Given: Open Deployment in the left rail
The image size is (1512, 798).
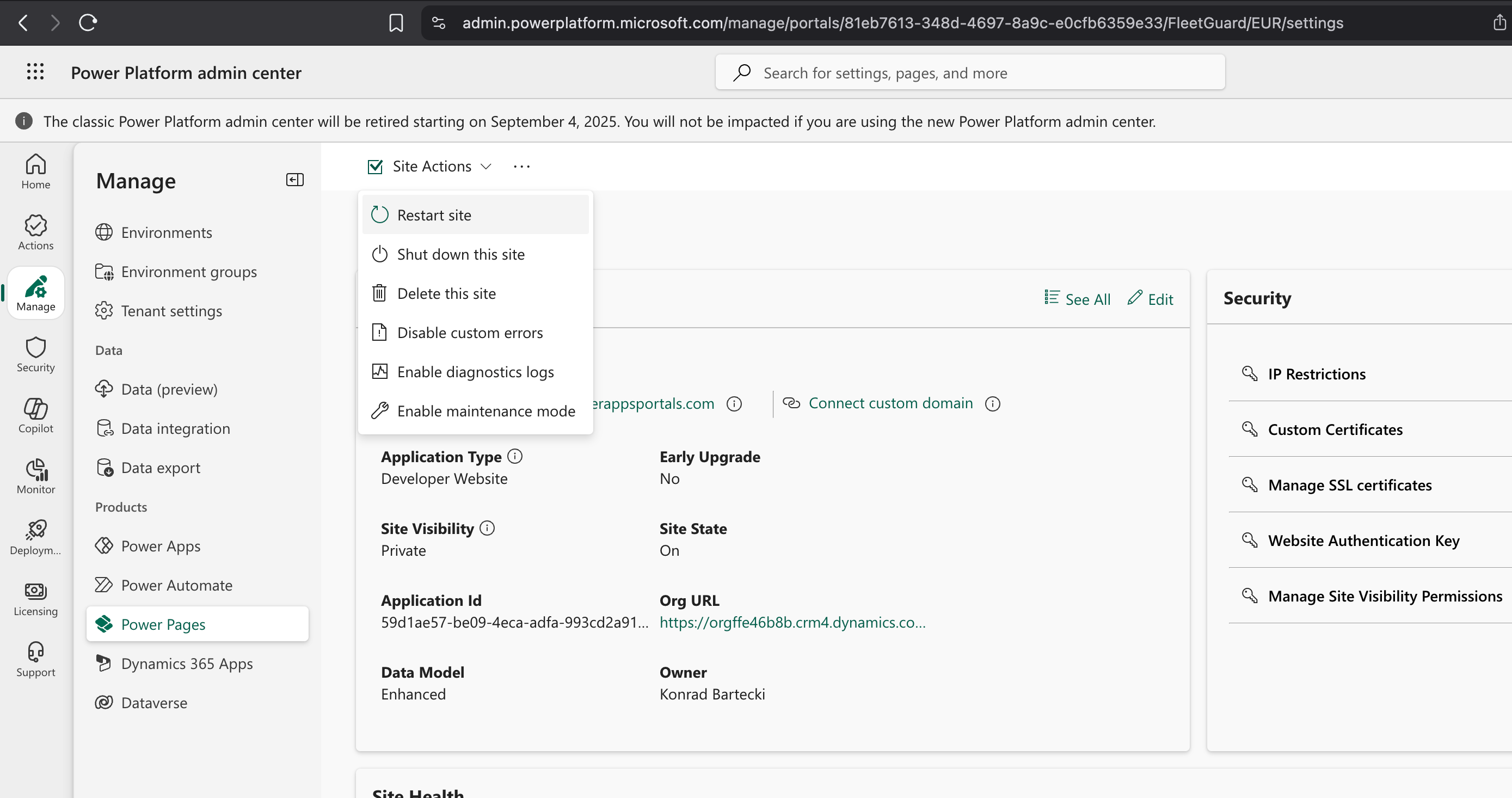Looking at the screenshot, I should tap(36, 537).
